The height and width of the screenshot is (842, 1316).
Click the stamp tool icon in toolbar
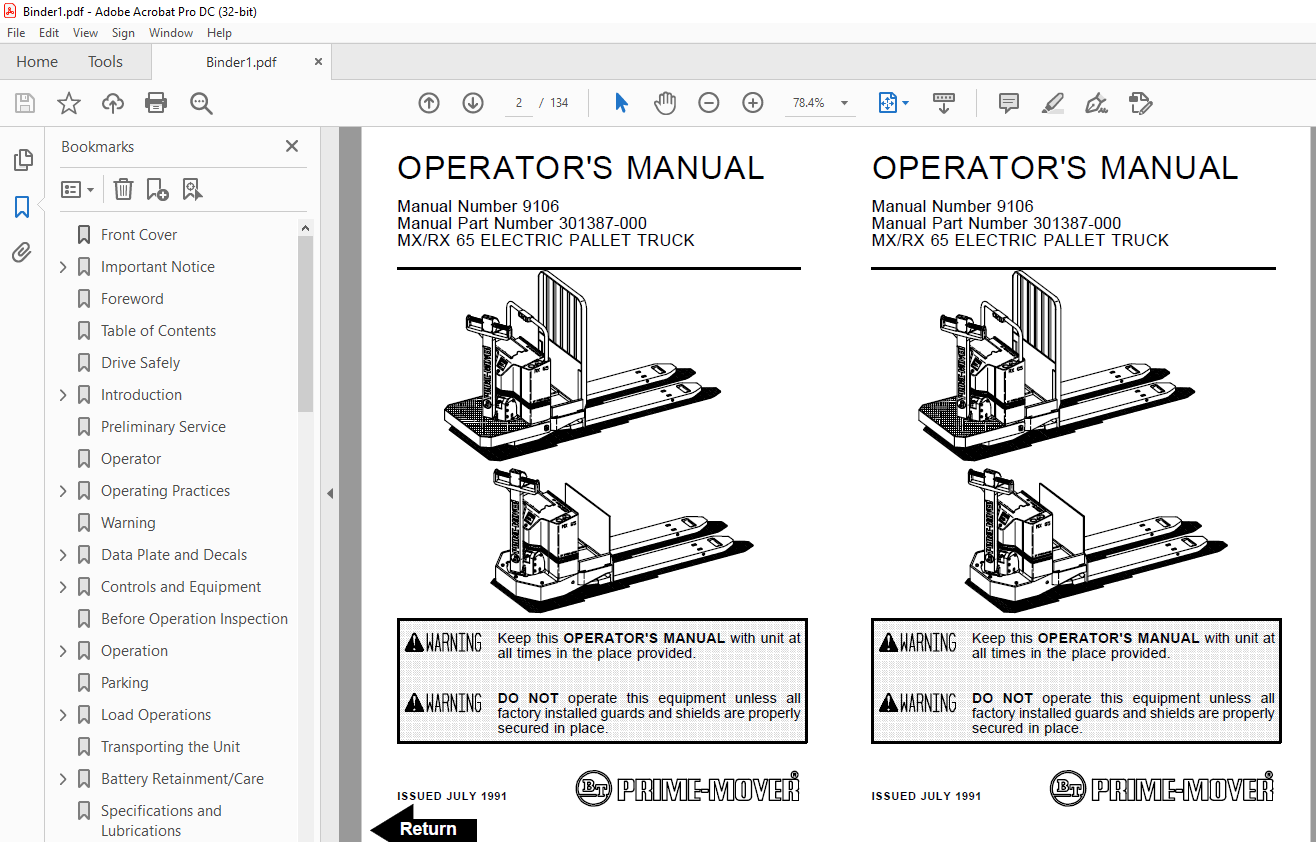(1141, 103)
